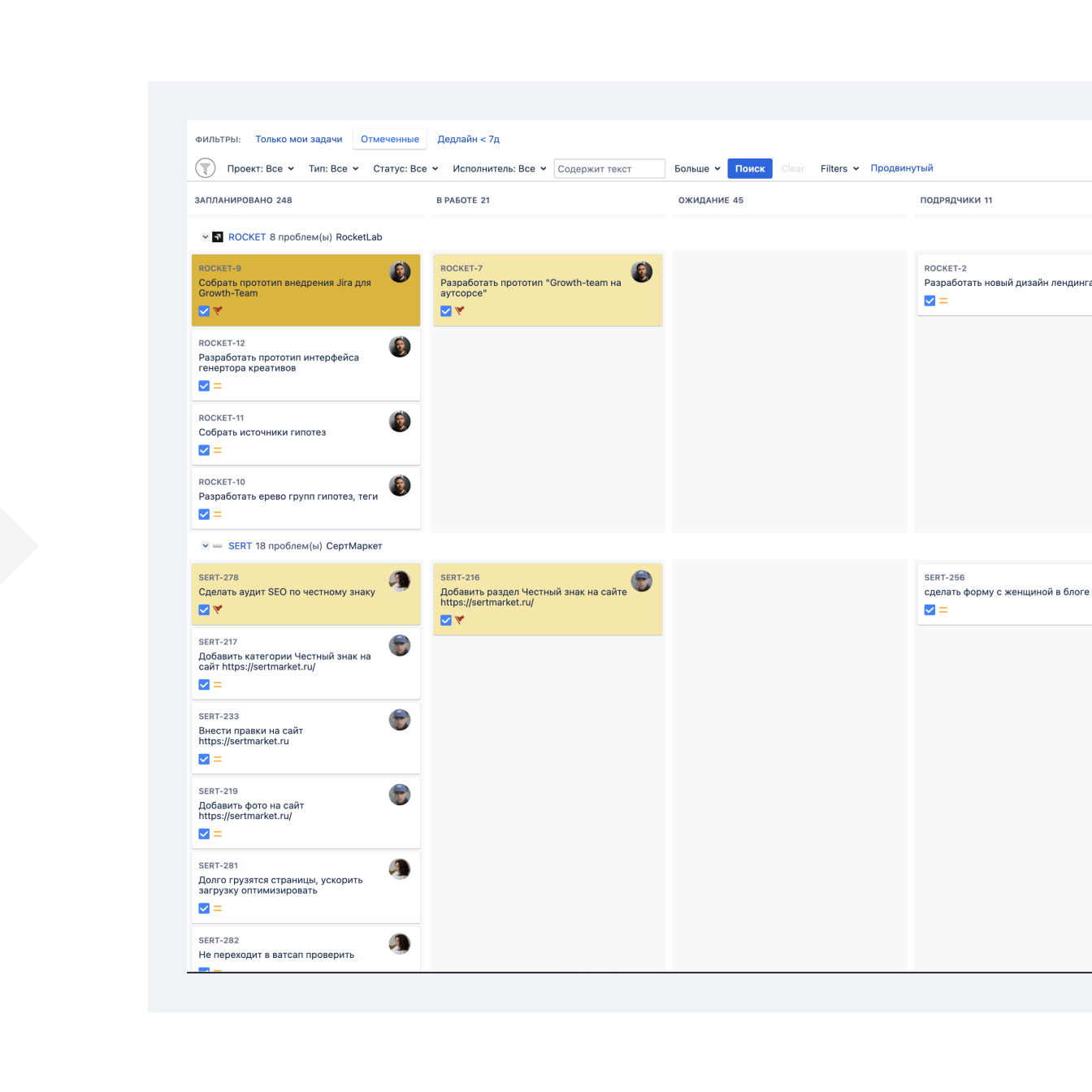1092x1092 pixels.
Task: Open the Проект: Все dropdown
Action: pyautogui.click(x=260, y=169)
